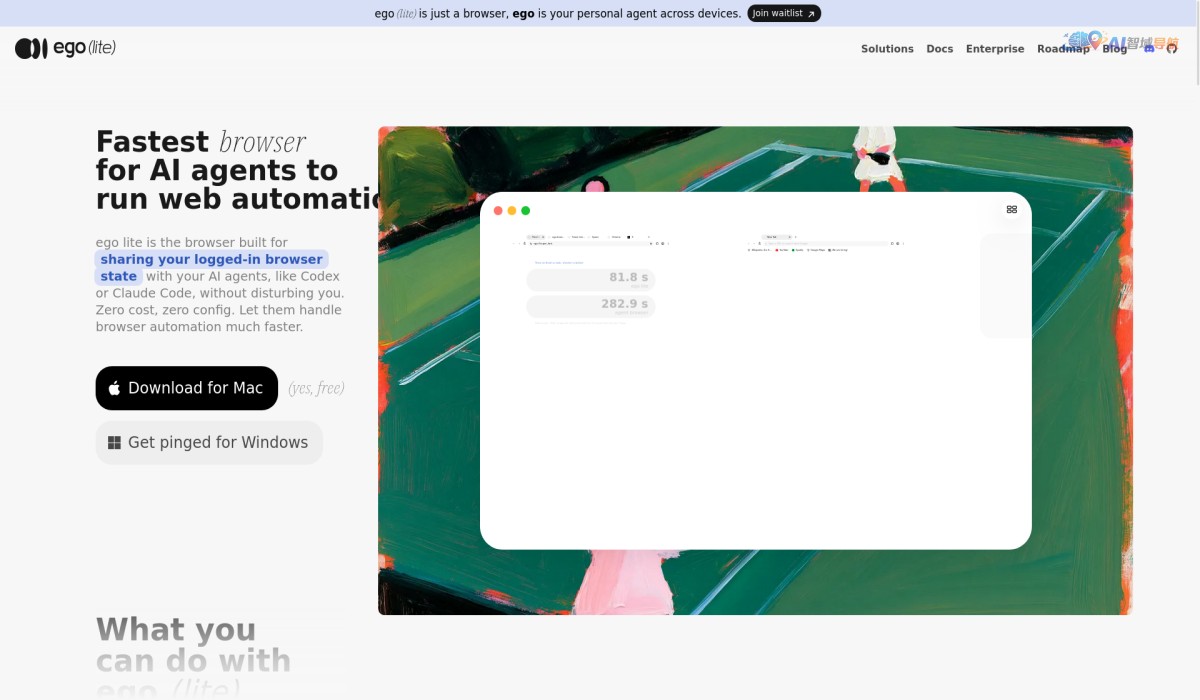View the Roadmap page
The height and width of the screenshot is (700, 1200).
click(x=1063, y=49)
